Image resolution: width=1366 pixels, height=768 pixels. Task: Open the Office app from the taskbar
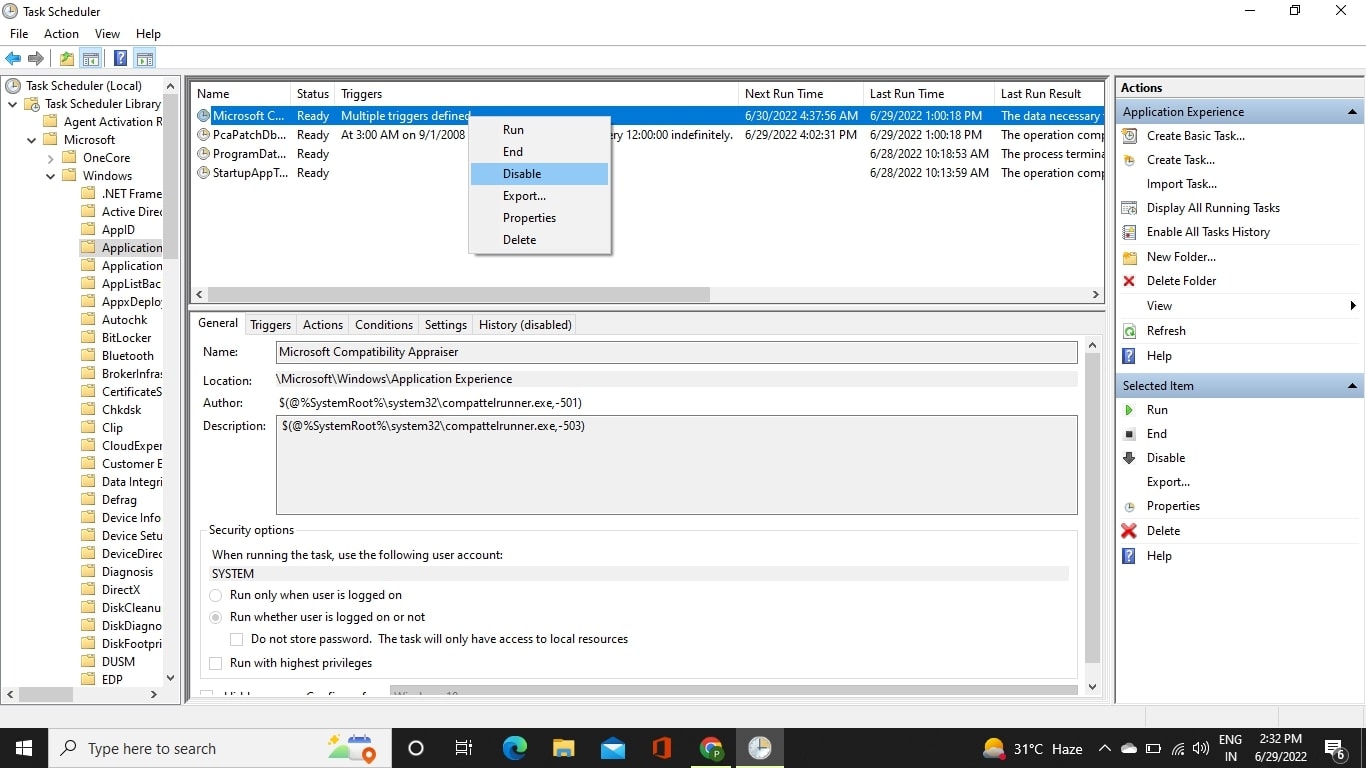pos(662,748)
